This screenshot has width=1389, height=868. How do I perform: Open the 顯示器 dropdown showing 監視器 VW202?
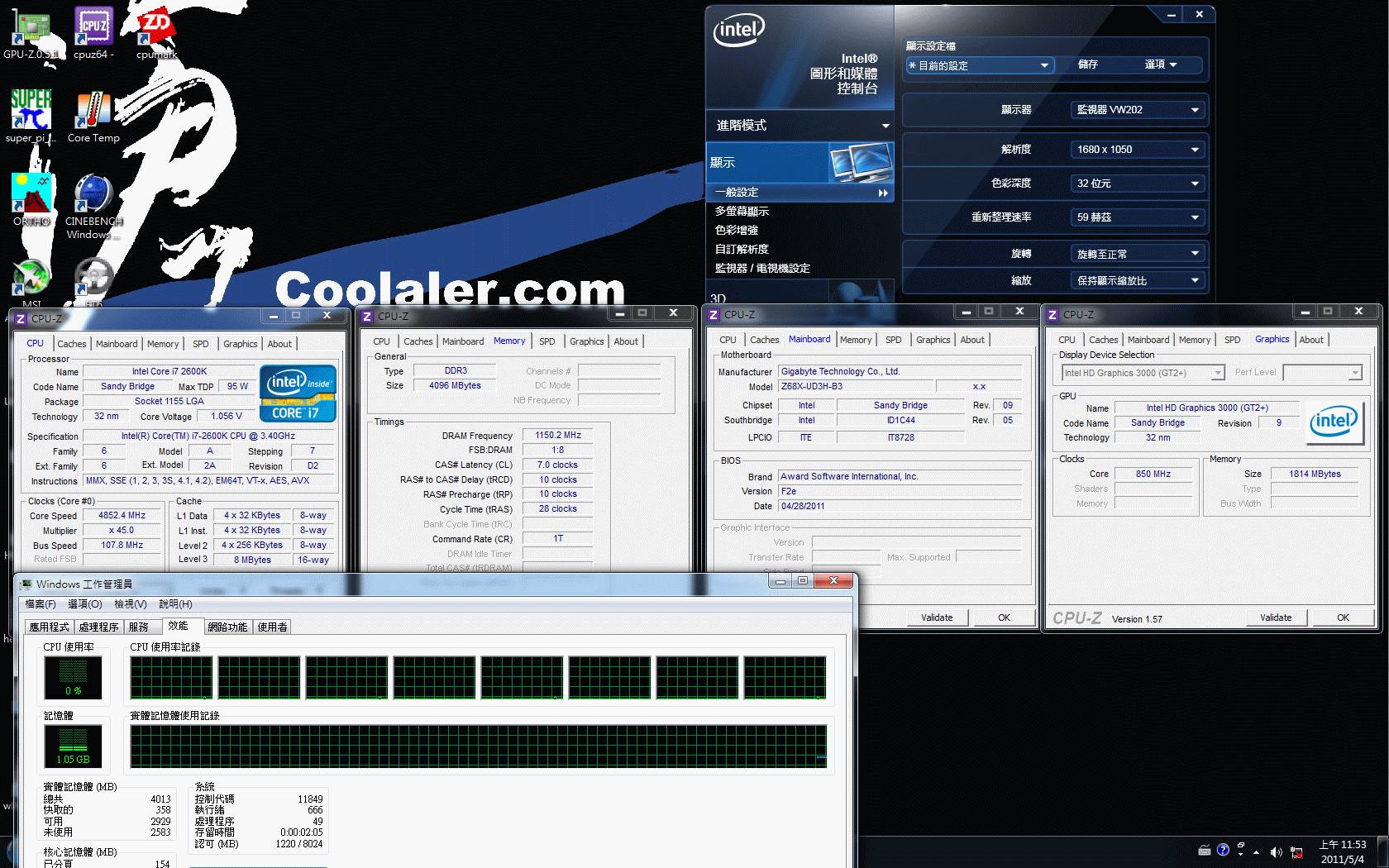1138,110
